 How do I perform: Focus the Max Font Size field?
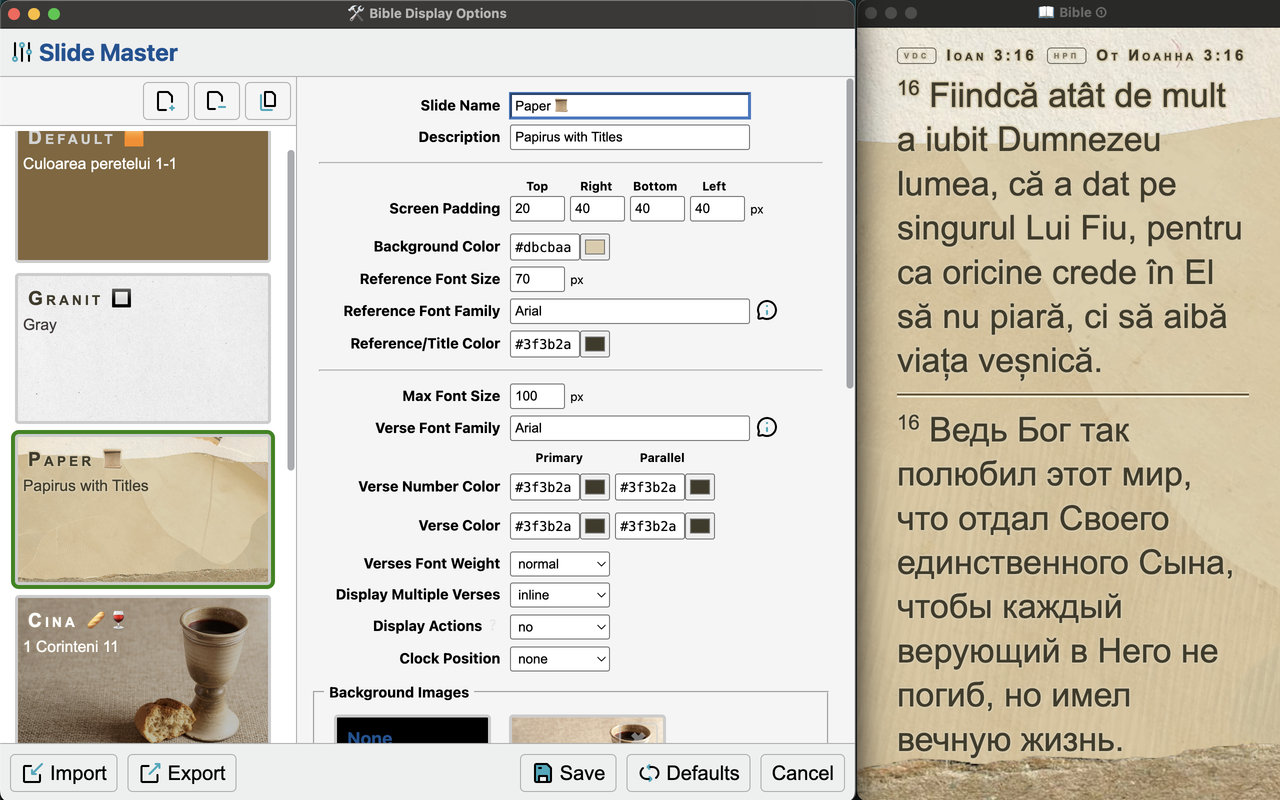pyautogui.click(x=537, y=396)
